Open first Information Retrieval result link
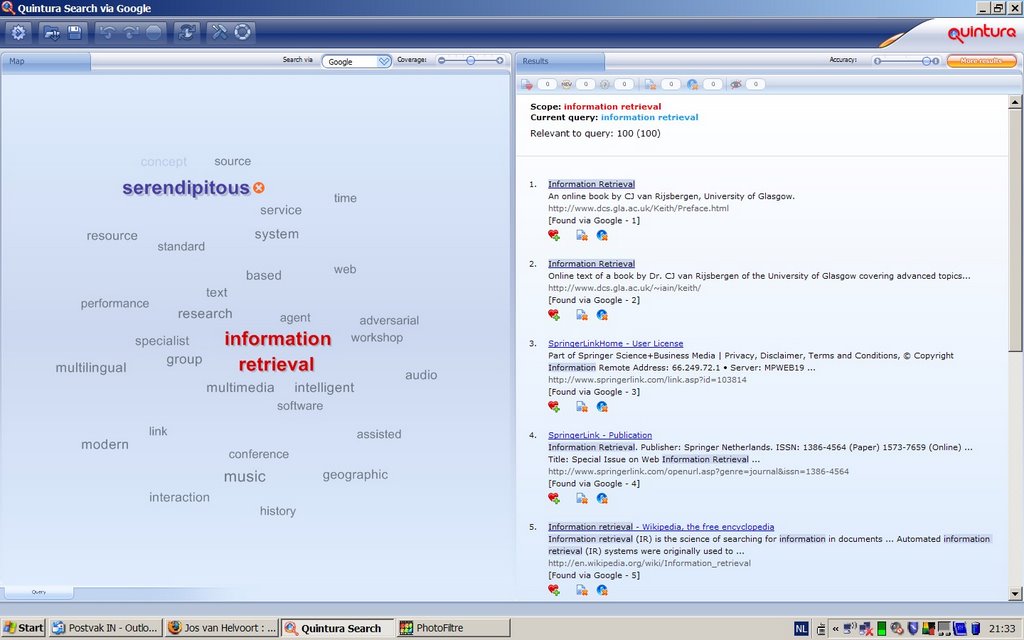1024x640 pixels. point(591,184)
